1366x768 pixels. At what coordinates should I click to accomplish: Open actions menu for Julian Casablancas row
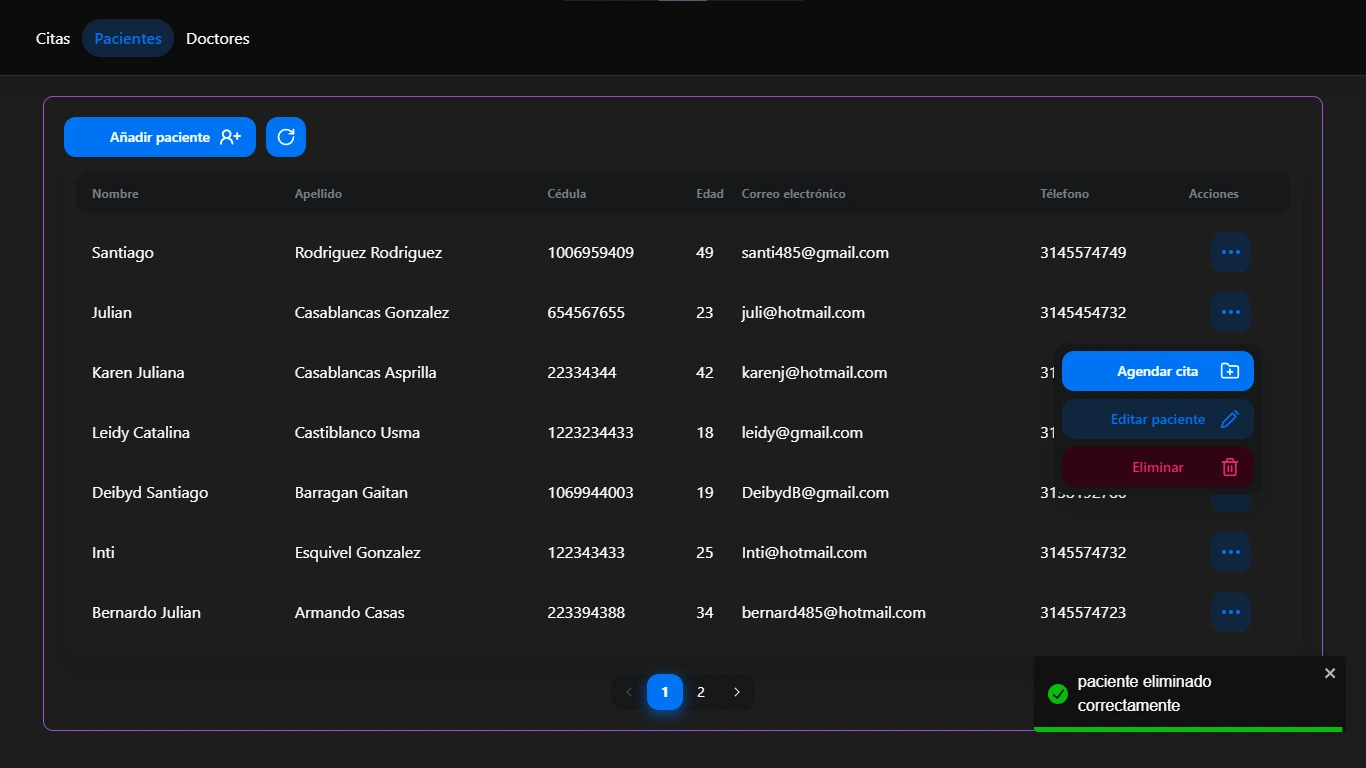(1231, 312)
